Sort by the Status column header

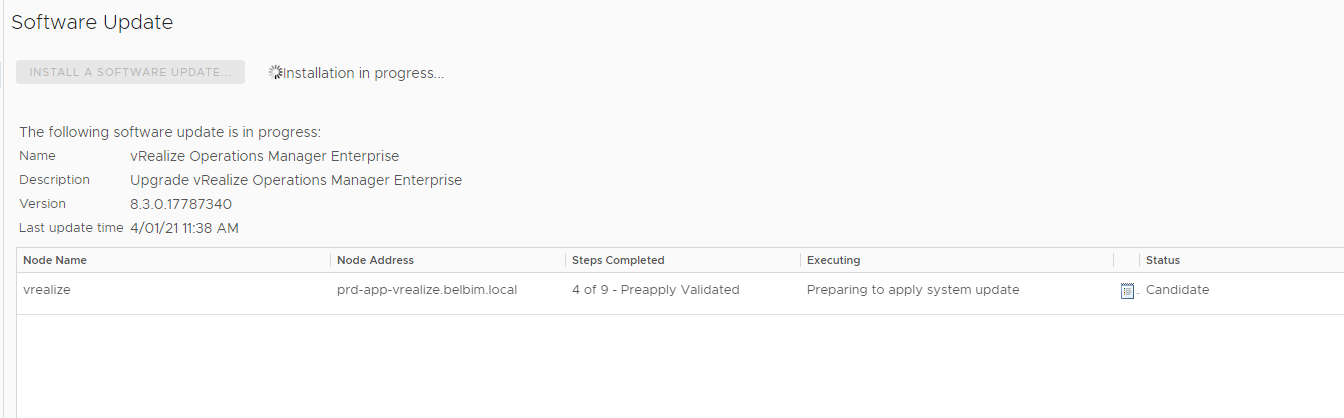[1242, 260]
